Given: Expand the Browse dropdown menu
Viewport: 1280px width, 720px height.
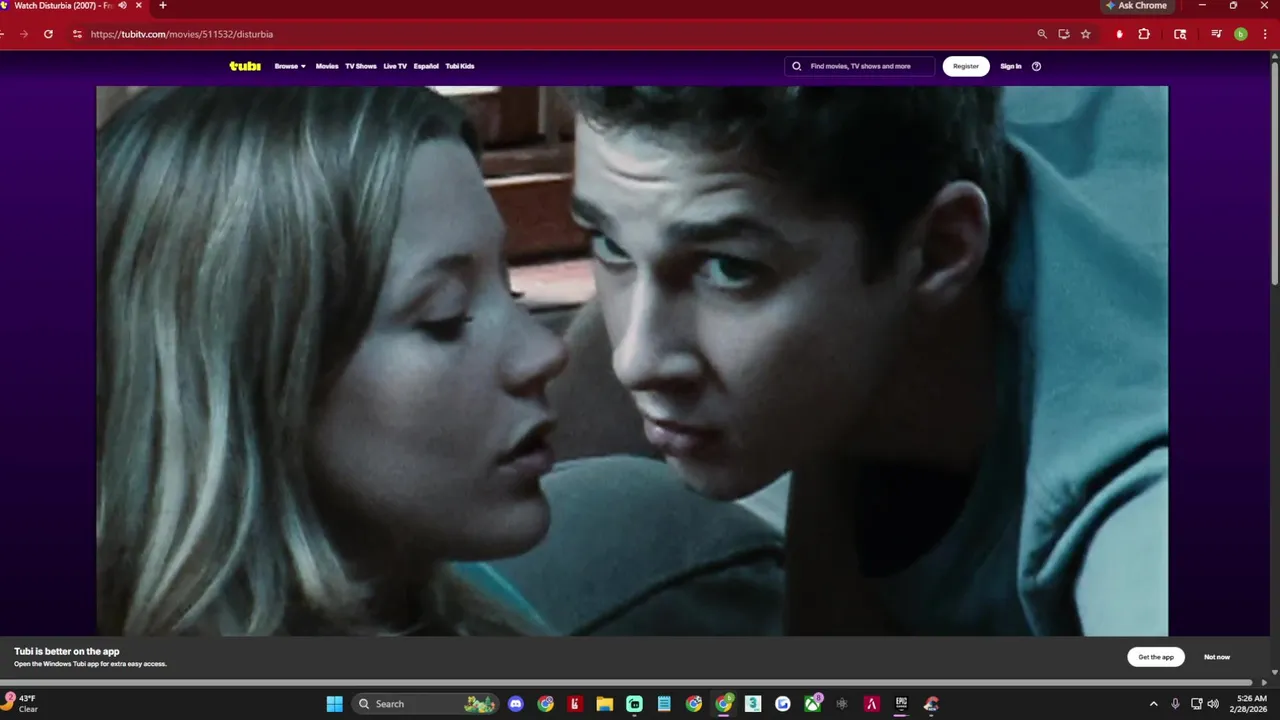Looking at the screenshot, I should pos(290,66).
